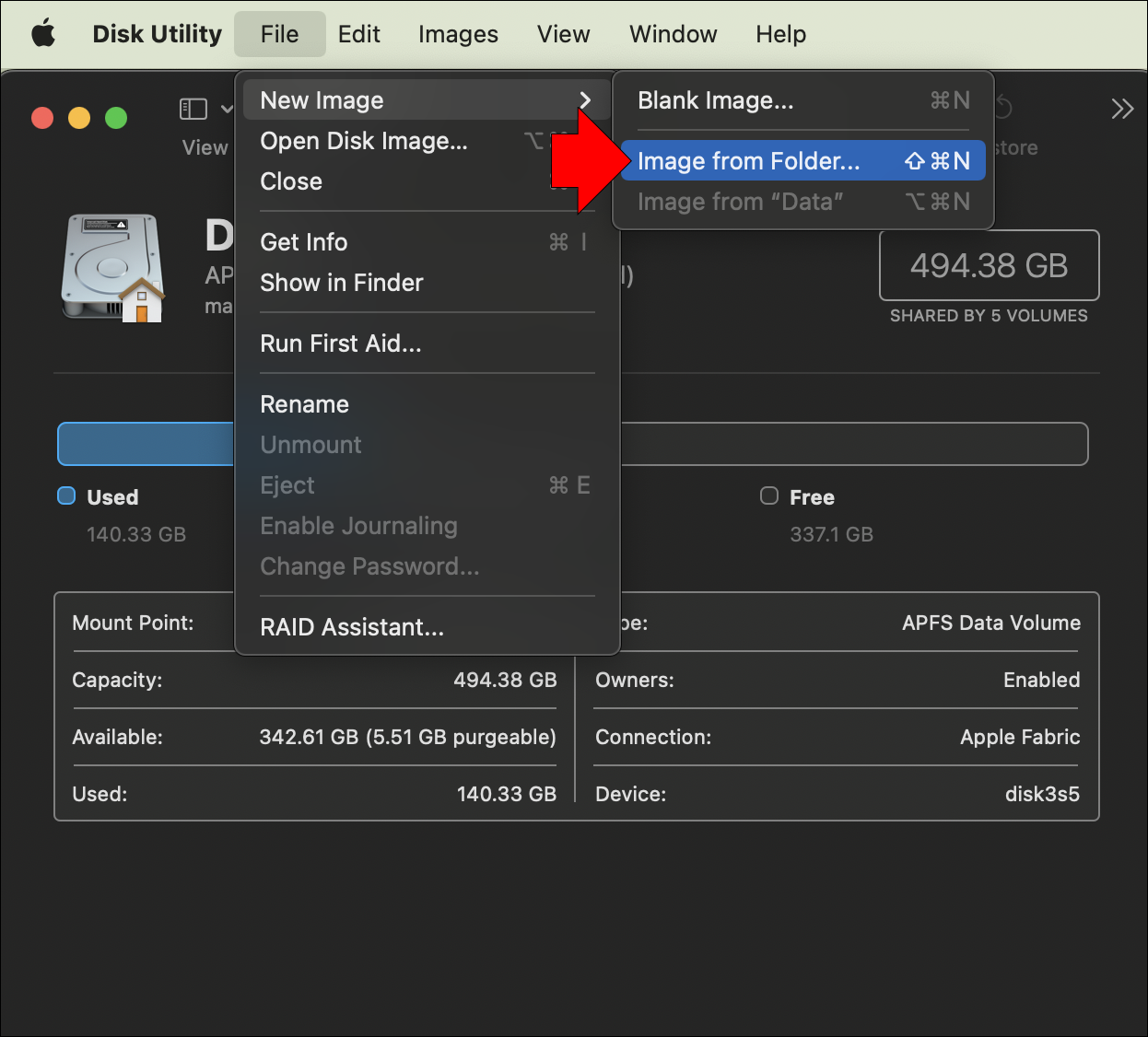Image resolution: width=1148 pixels, height=1037 pixels.
Task: Open RAID Assistant… from File menu
Action: tap(352, 627)
